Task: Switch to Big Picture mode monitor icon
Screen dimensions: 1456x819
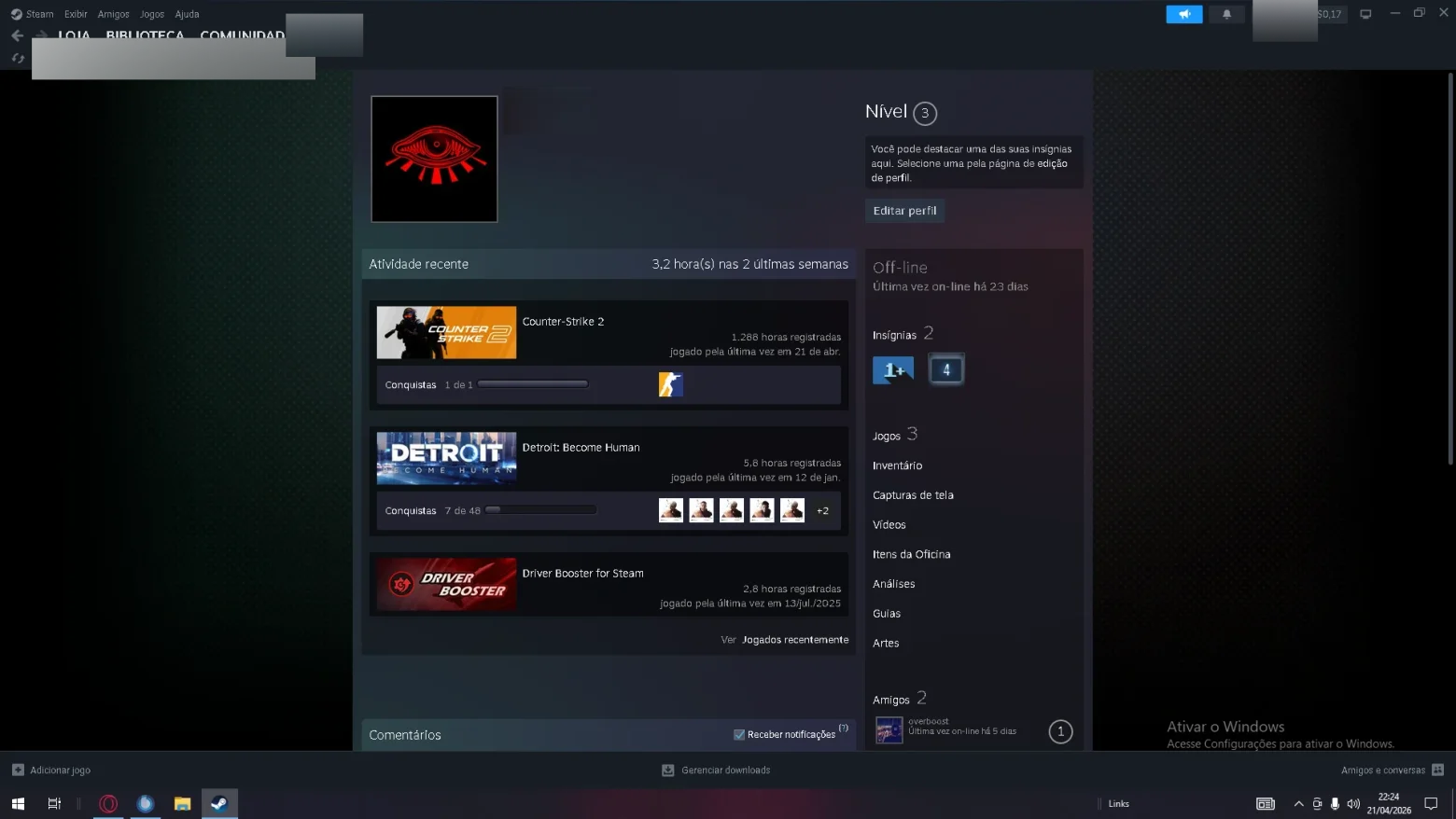Action: point(1365,14)
